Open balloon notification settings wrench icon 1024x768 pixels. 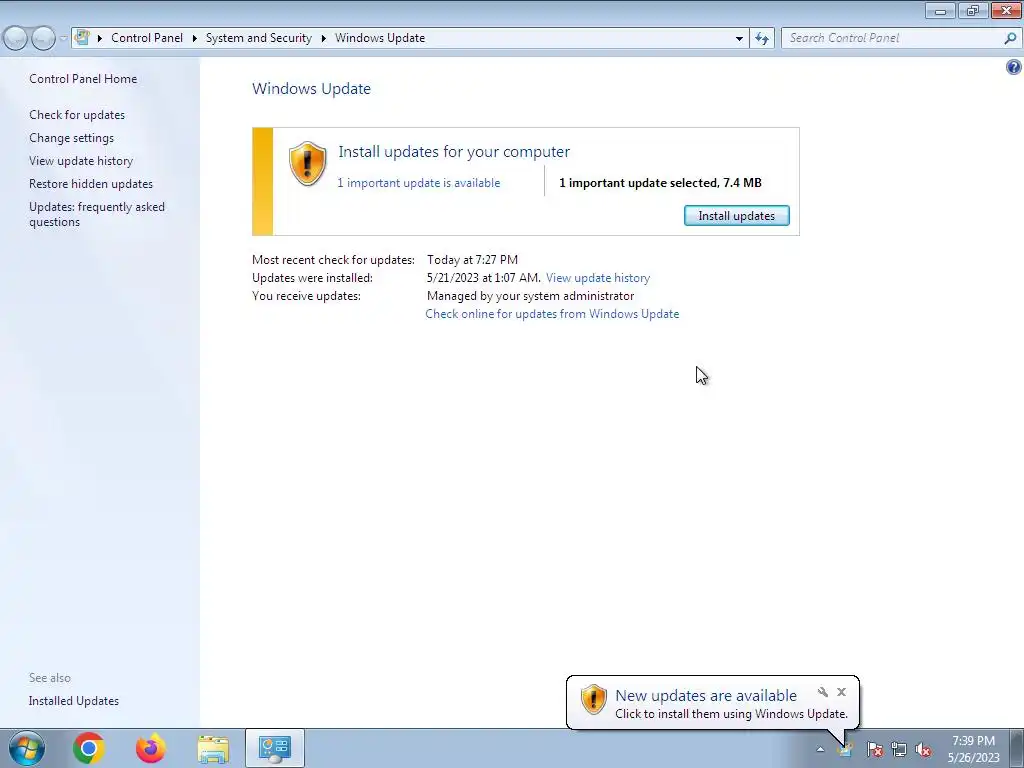[823, 692]
